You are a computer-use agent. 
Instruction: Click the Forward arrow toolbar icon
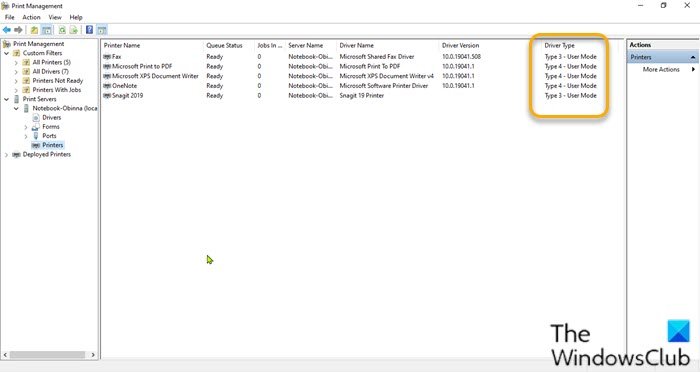coord(18,30)
